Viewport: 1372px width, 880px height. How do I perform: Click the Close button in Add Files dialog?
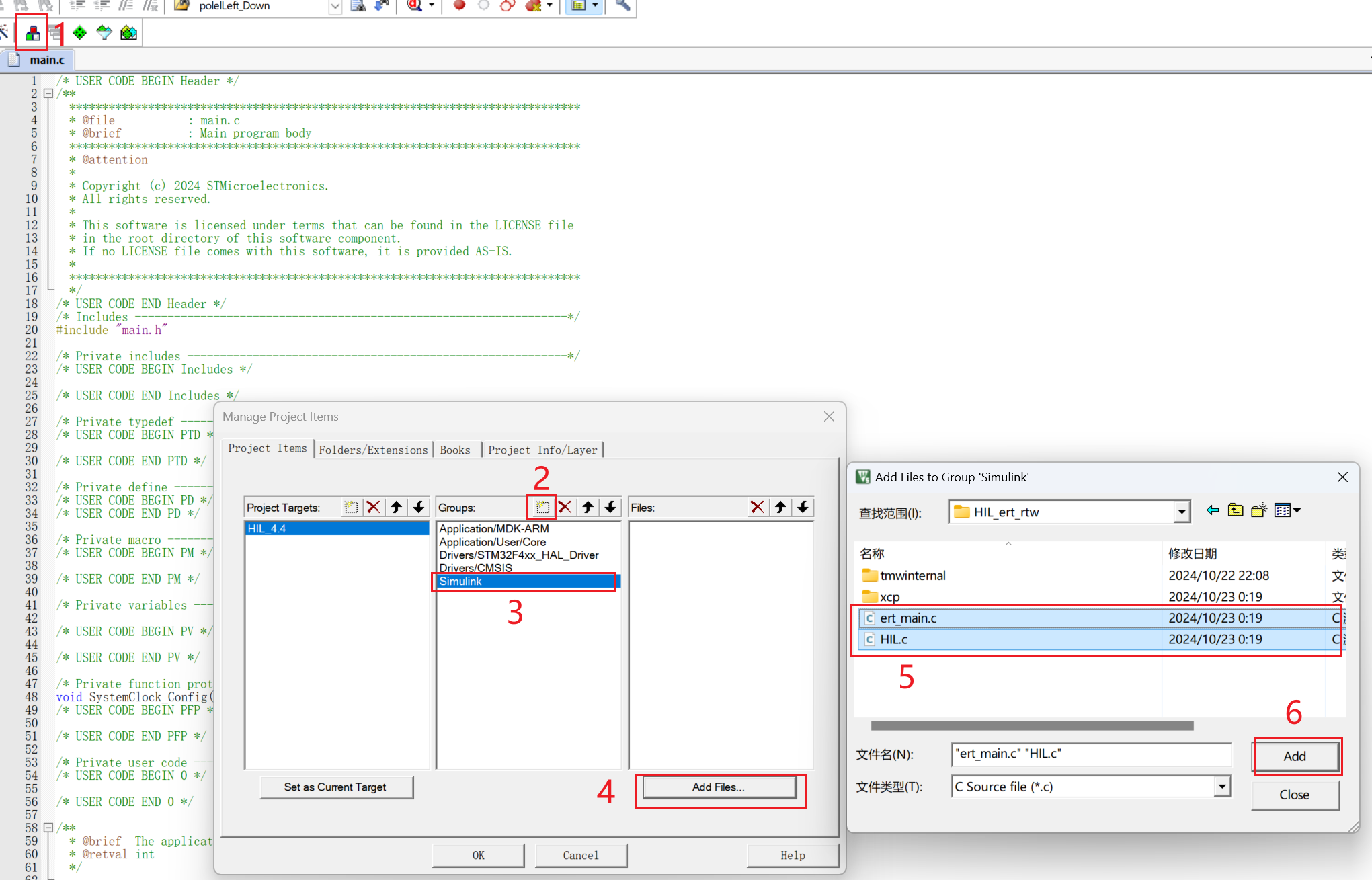[x=1295, y=794]
